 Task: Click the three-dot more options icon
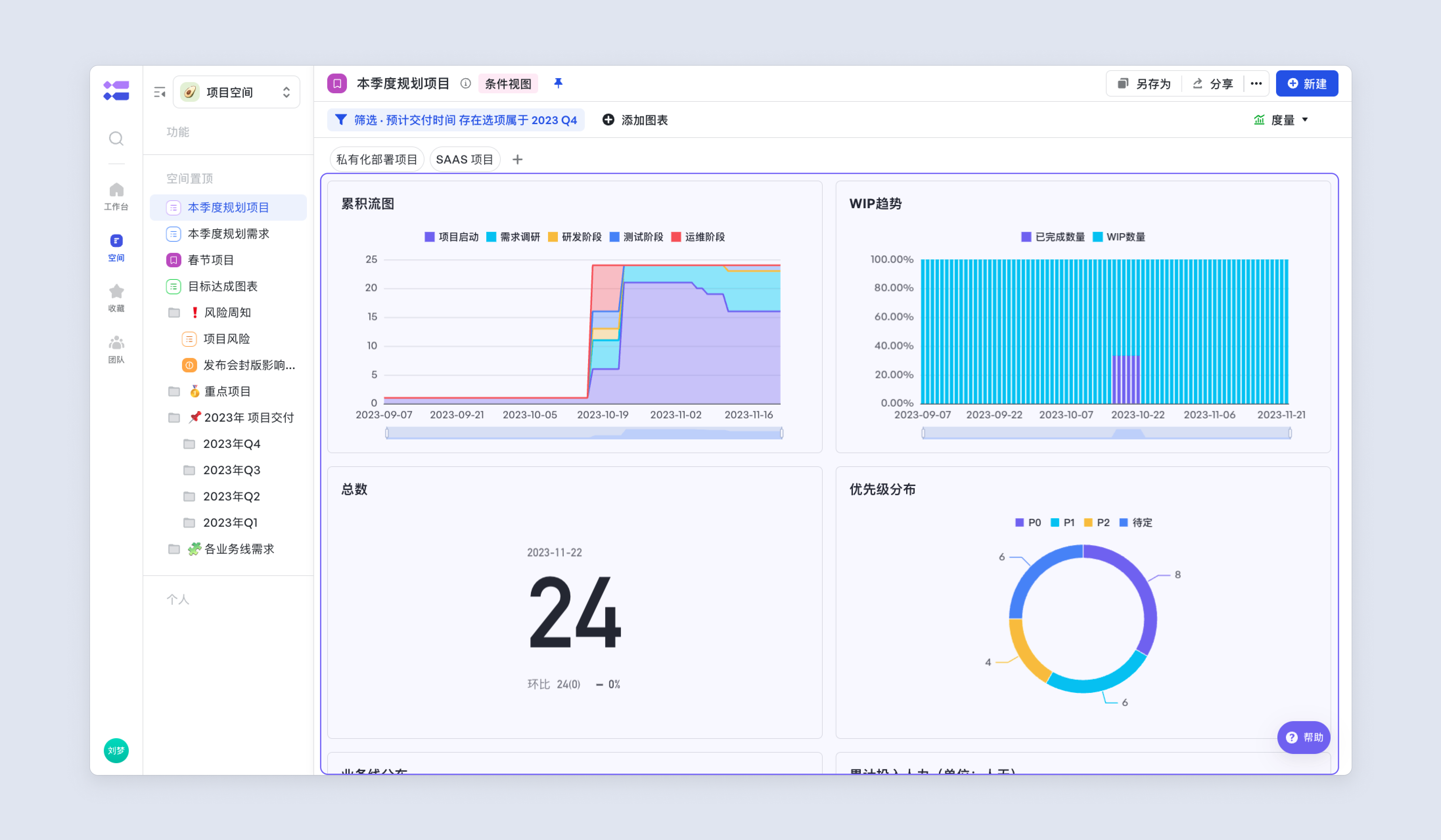1256,83
